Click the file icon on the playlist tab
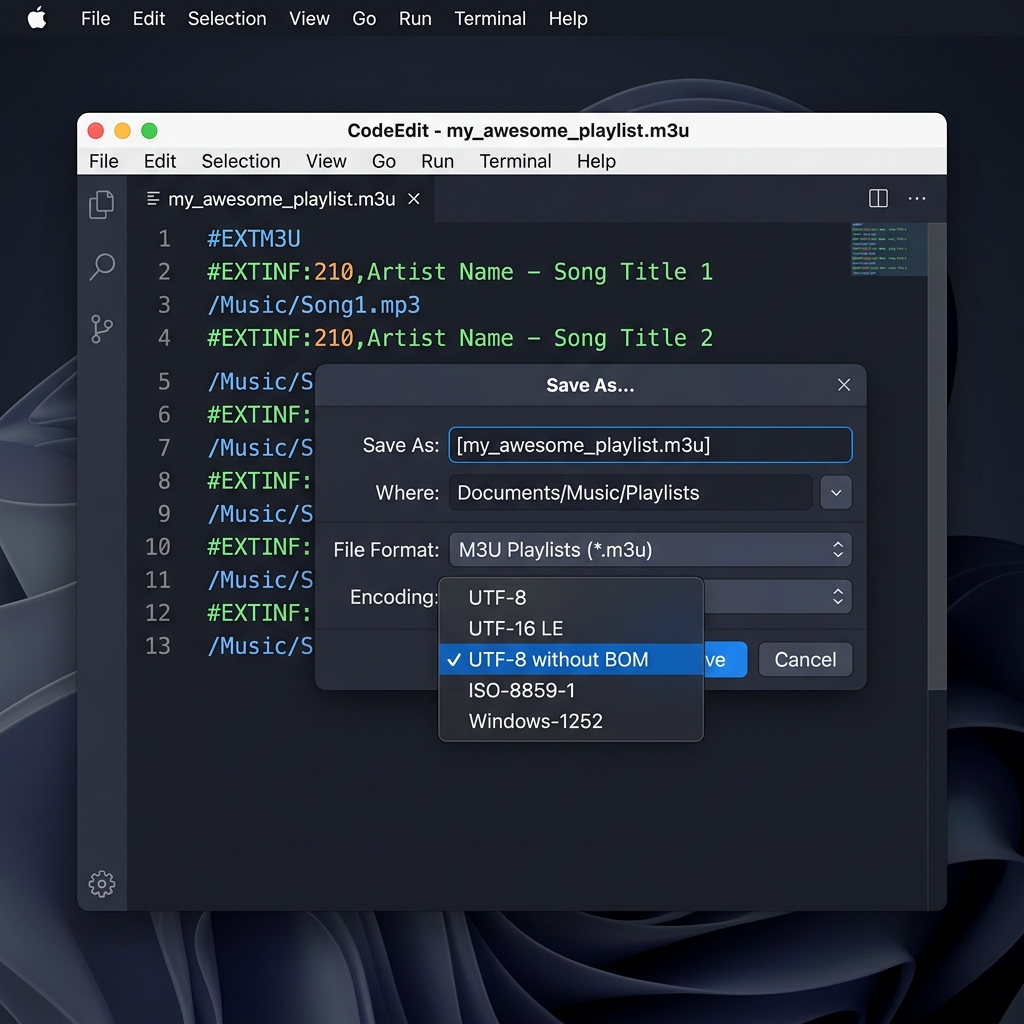This screenshot has width=1024, height=1024. click(x=153, y=199)
